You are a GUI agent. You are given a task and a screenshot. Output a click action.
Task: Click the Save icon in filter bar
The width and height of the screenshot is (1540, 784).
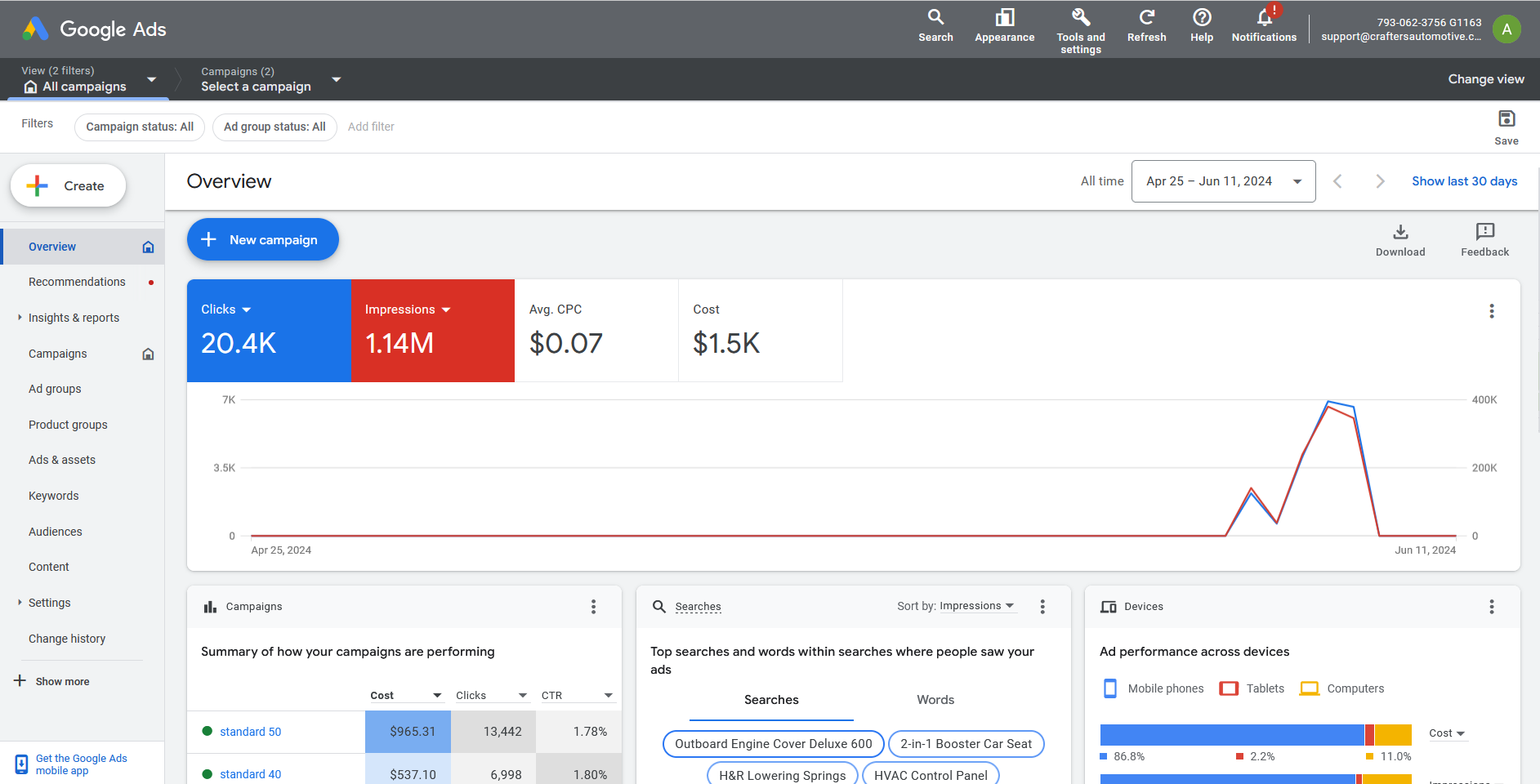(x=1507, y=127)
